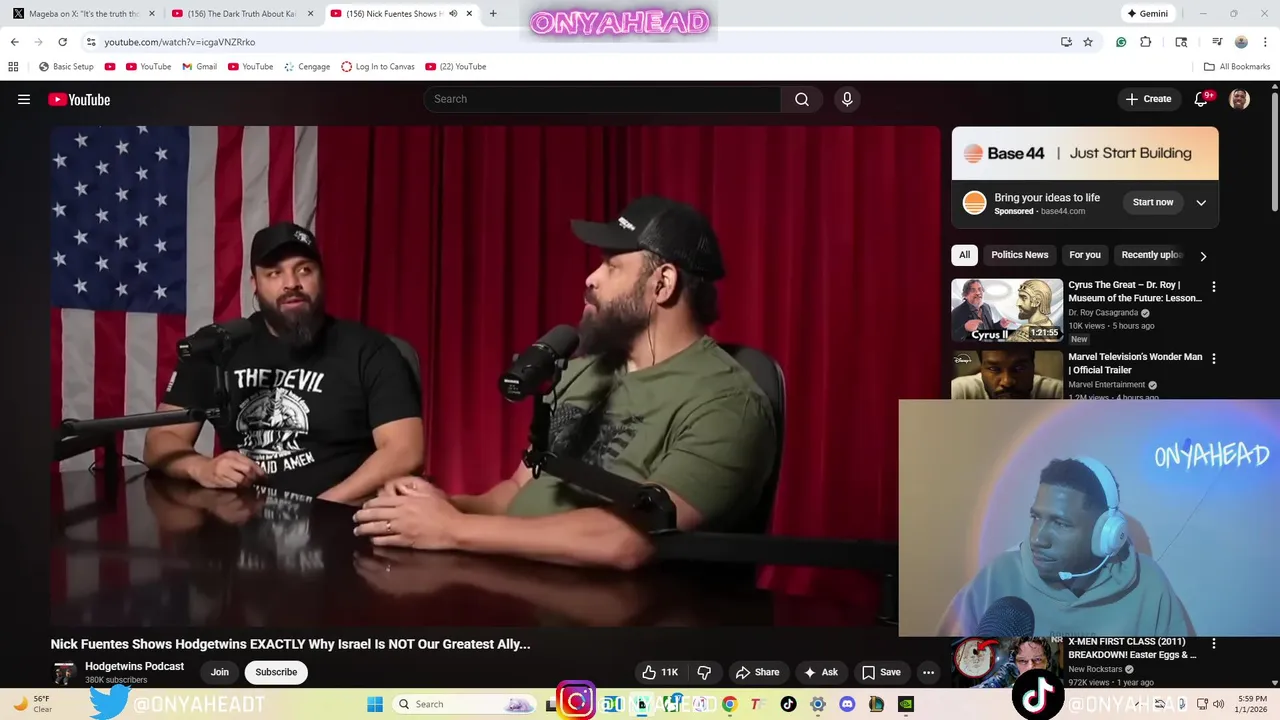Open the Basic Setup bookmark
Viewport: 1280px width, 720px height.
click(66, 66)
